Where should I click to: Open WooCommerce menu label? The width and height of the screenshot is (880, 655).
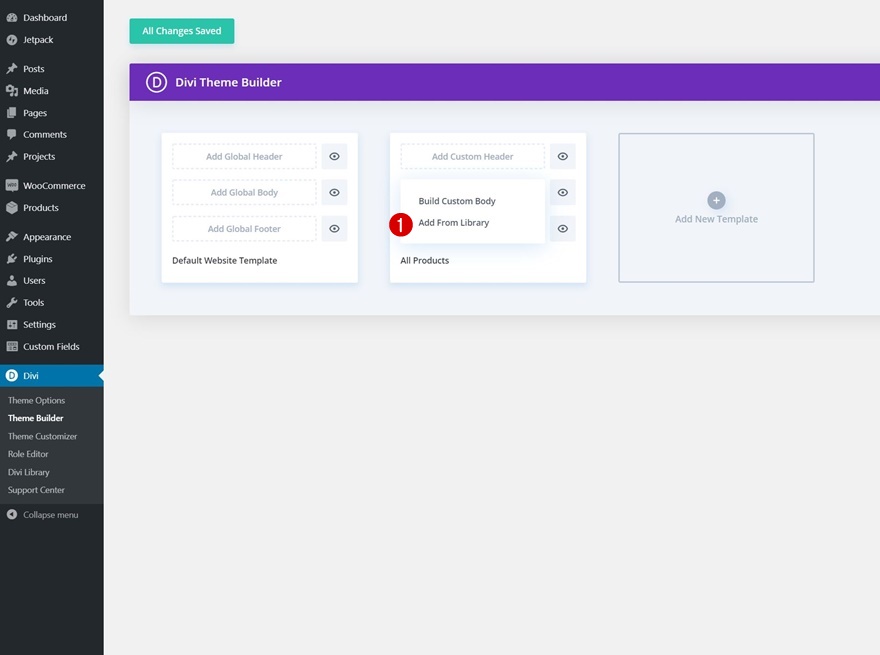click(x=54, y=185)
